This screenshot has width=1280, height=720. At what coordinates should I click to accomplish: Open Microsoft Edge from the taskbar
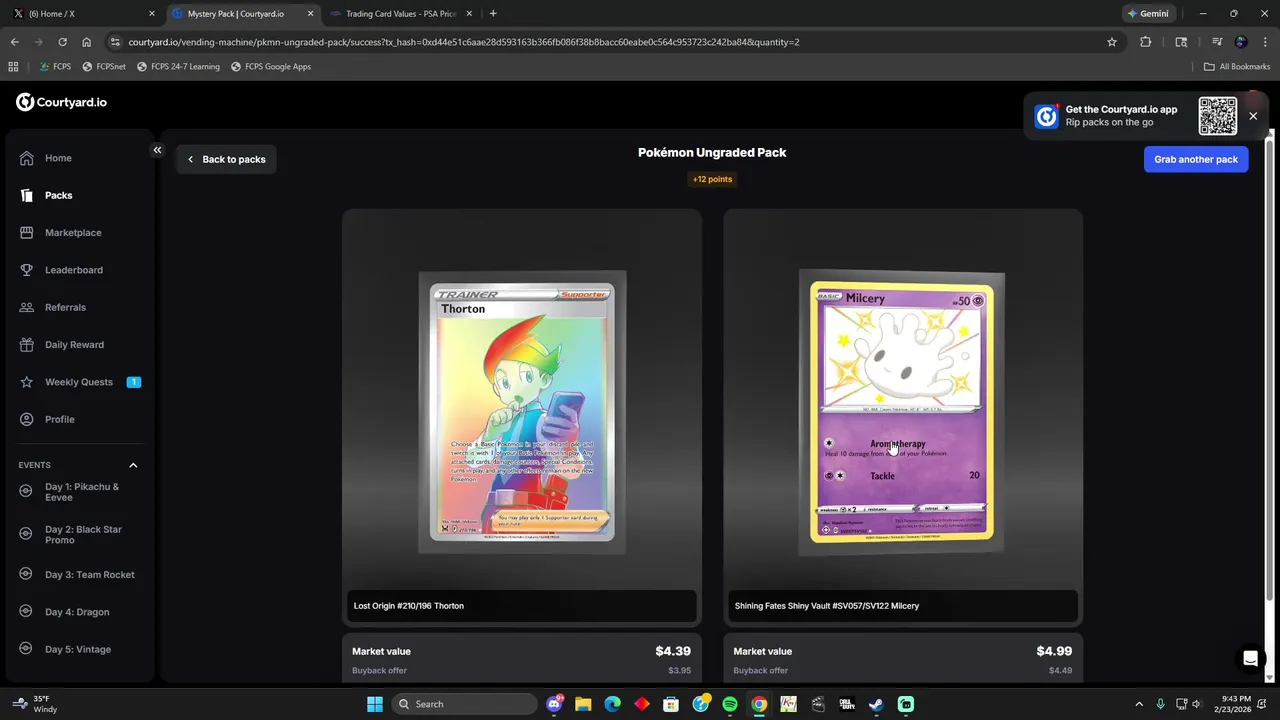click(x=612, y=704)
